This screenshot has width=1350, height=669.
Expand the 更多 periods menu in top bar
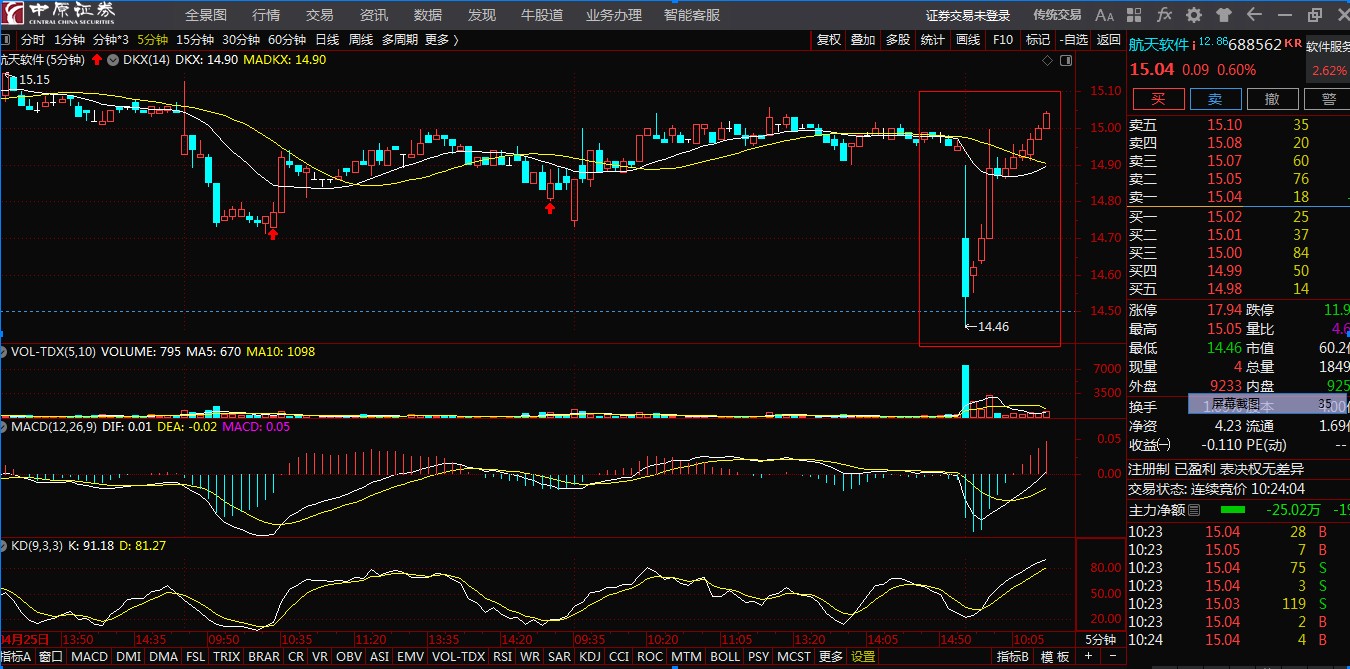[441, 40]
